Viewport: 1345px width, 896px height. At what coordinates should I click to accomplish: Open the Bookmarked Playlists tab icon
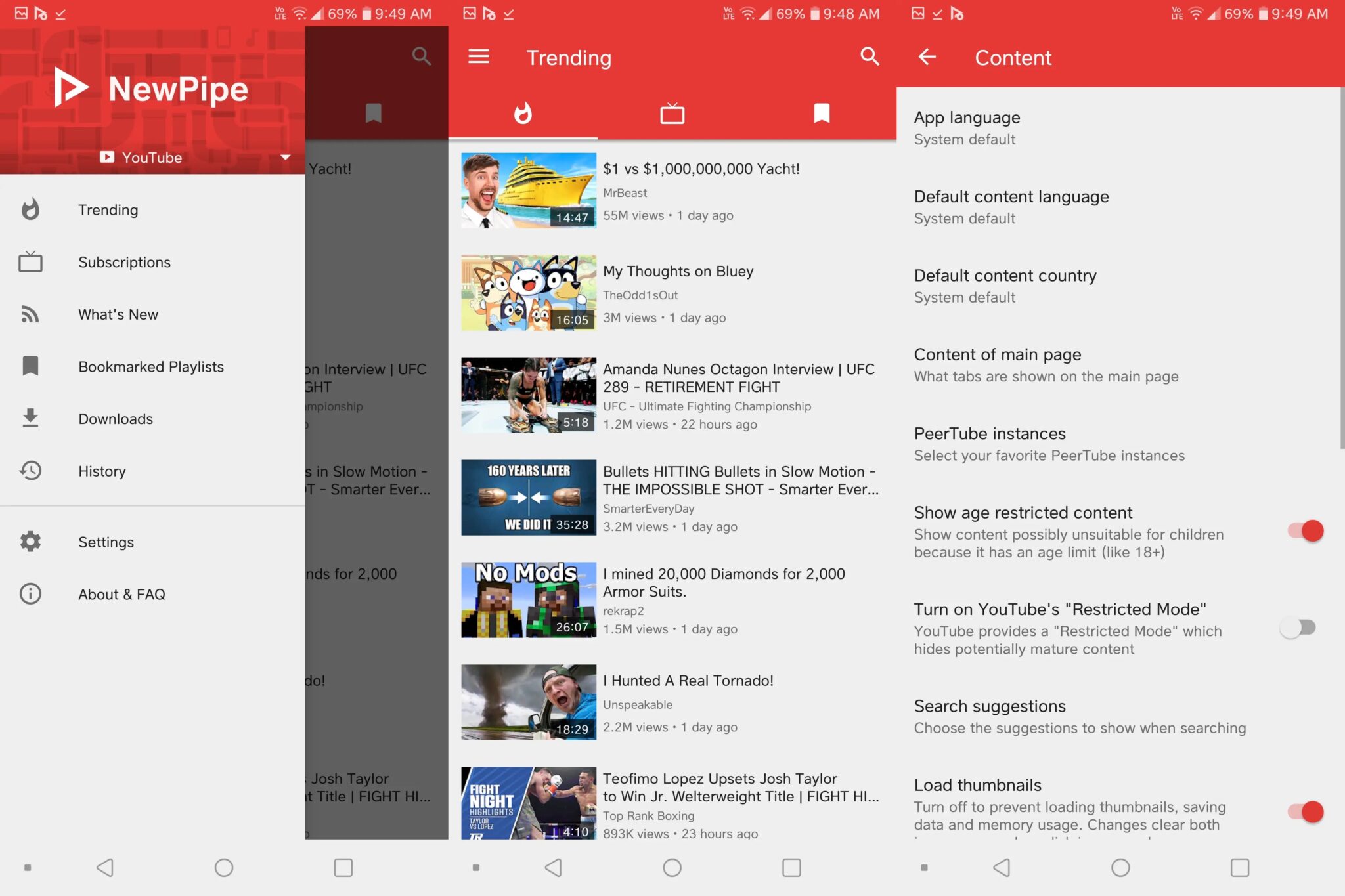[820, 113]
